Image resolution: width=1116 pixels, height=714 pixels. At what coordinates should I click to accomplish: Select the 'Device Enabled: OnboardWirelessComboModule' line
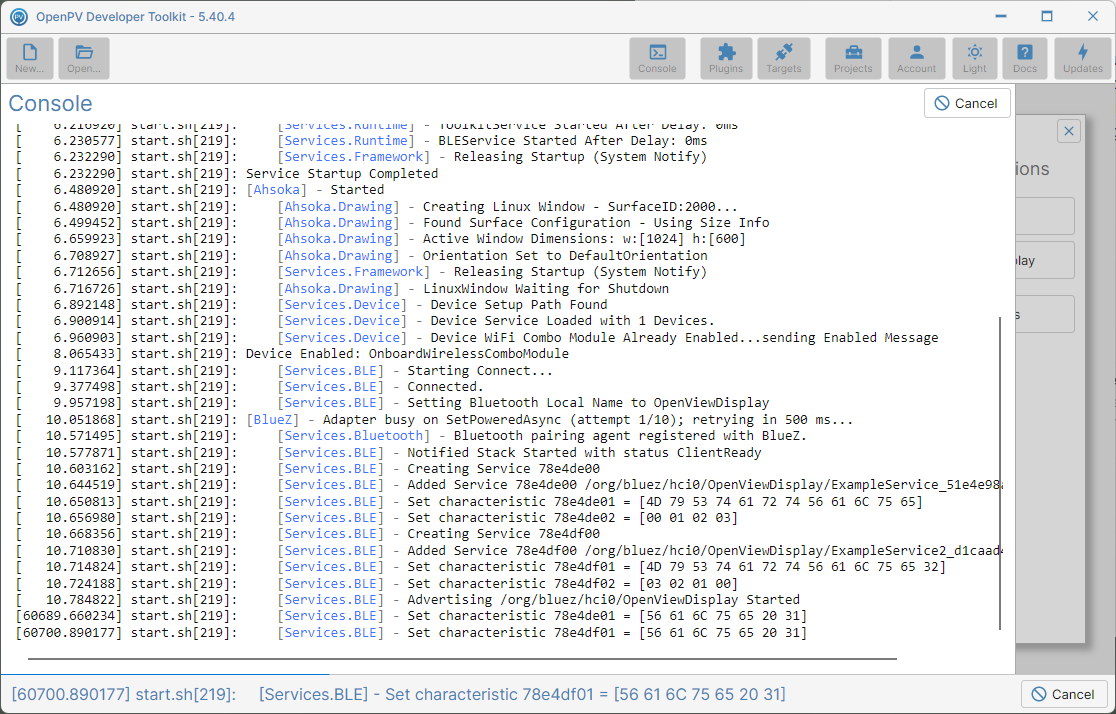(x=293, y=354)
